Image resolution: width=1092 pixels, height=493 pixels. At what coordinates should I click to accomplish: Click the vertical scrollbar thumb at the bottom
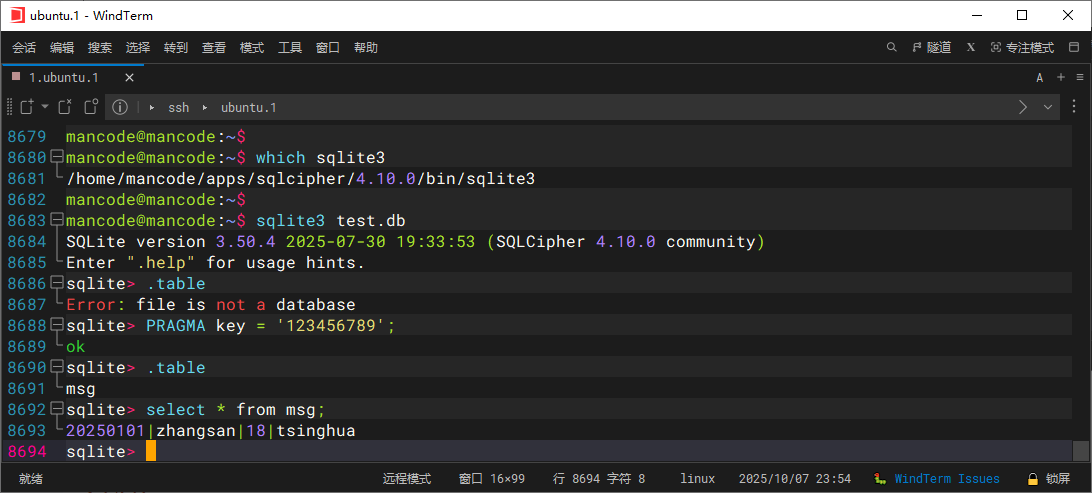(1081, 451)
